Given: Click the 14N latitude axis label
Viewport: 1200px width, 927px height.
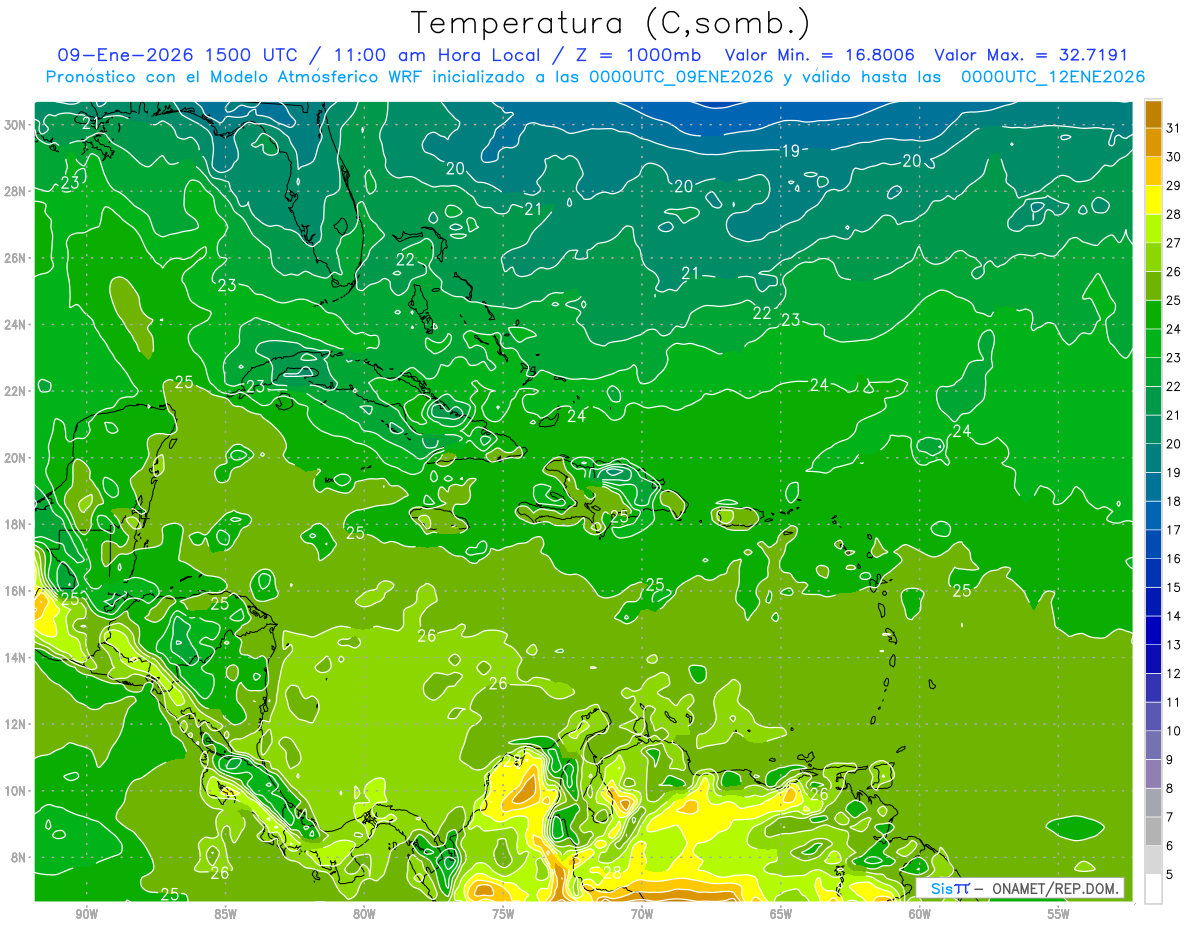Looking at the screenshot, I should [x=16, y=658].
